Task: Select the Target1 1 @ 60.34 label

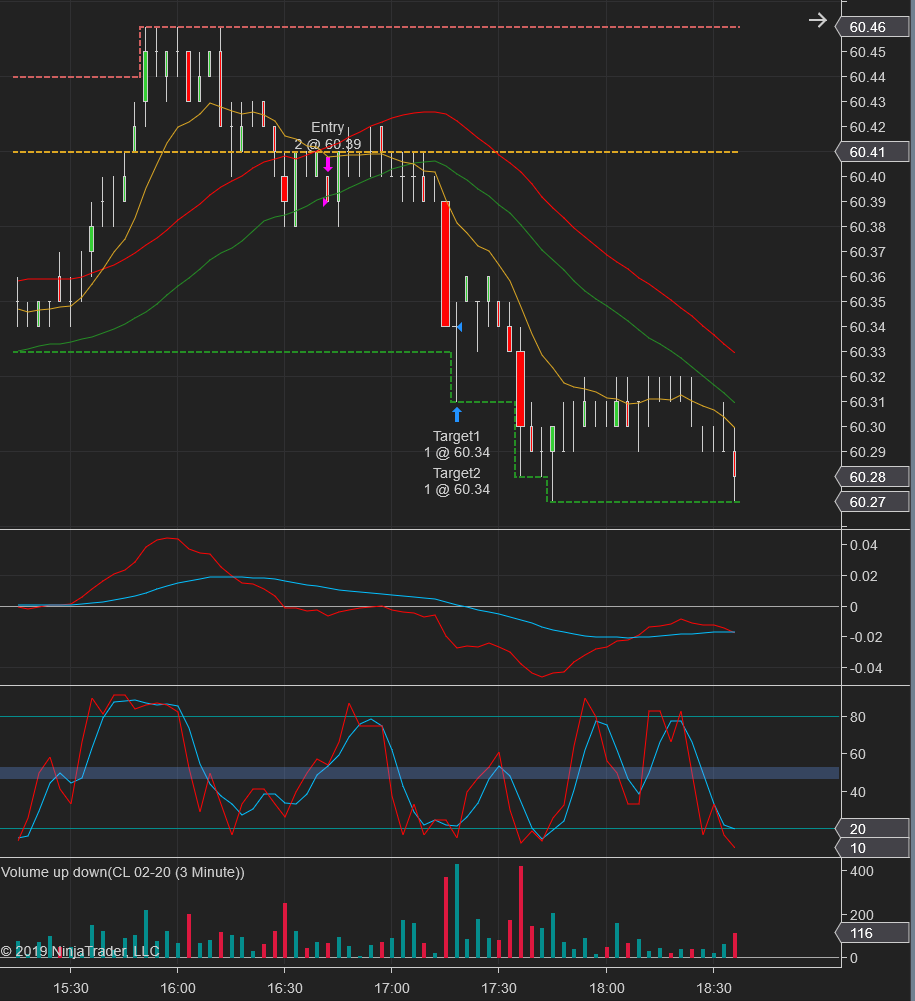Action: [457, 444]
